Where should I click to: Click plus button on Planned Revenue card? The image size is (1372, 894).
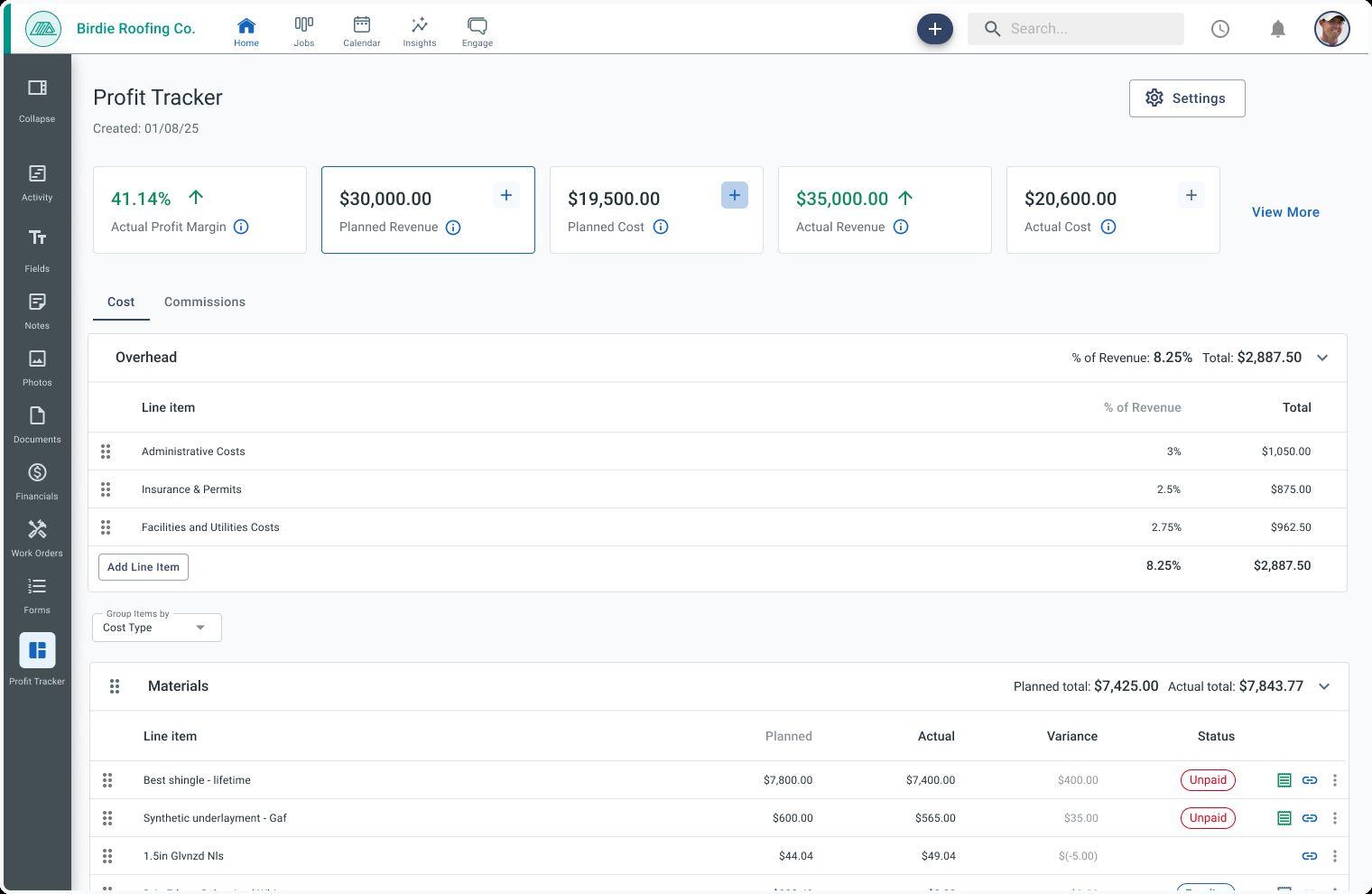coord(506,195)
